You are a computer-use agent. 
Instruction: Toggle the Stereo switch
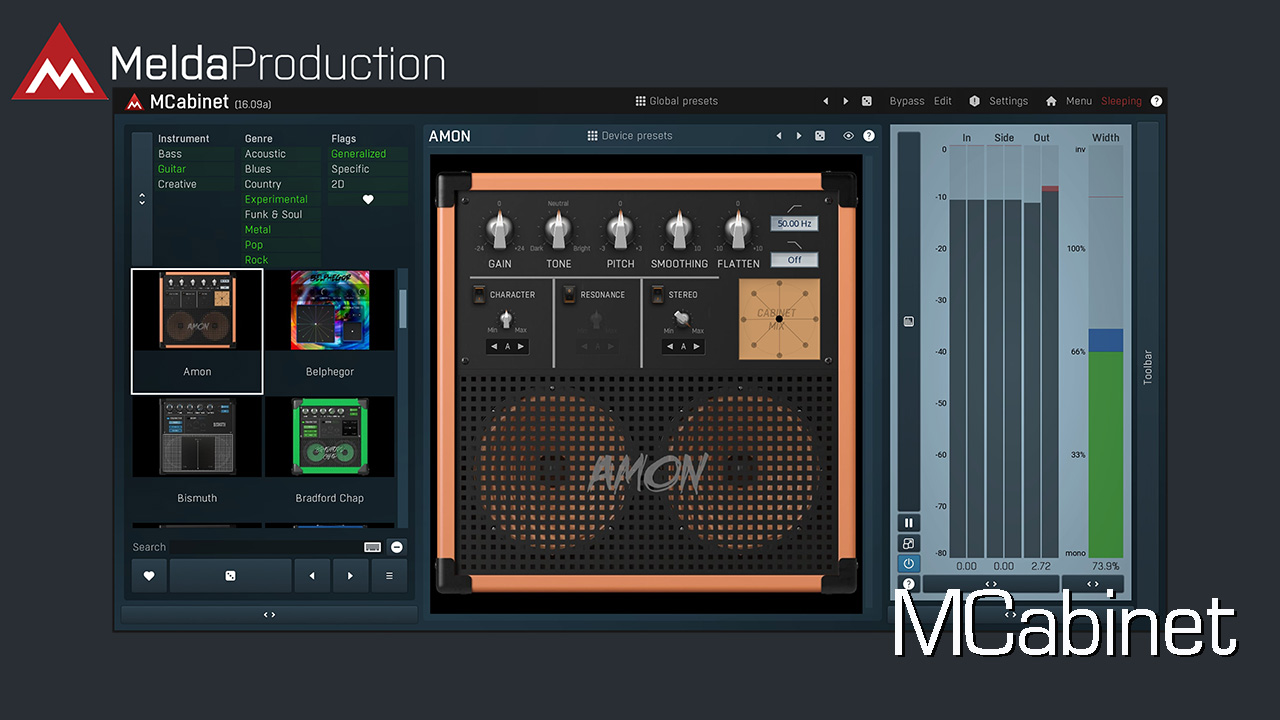(x=658, y=295)
